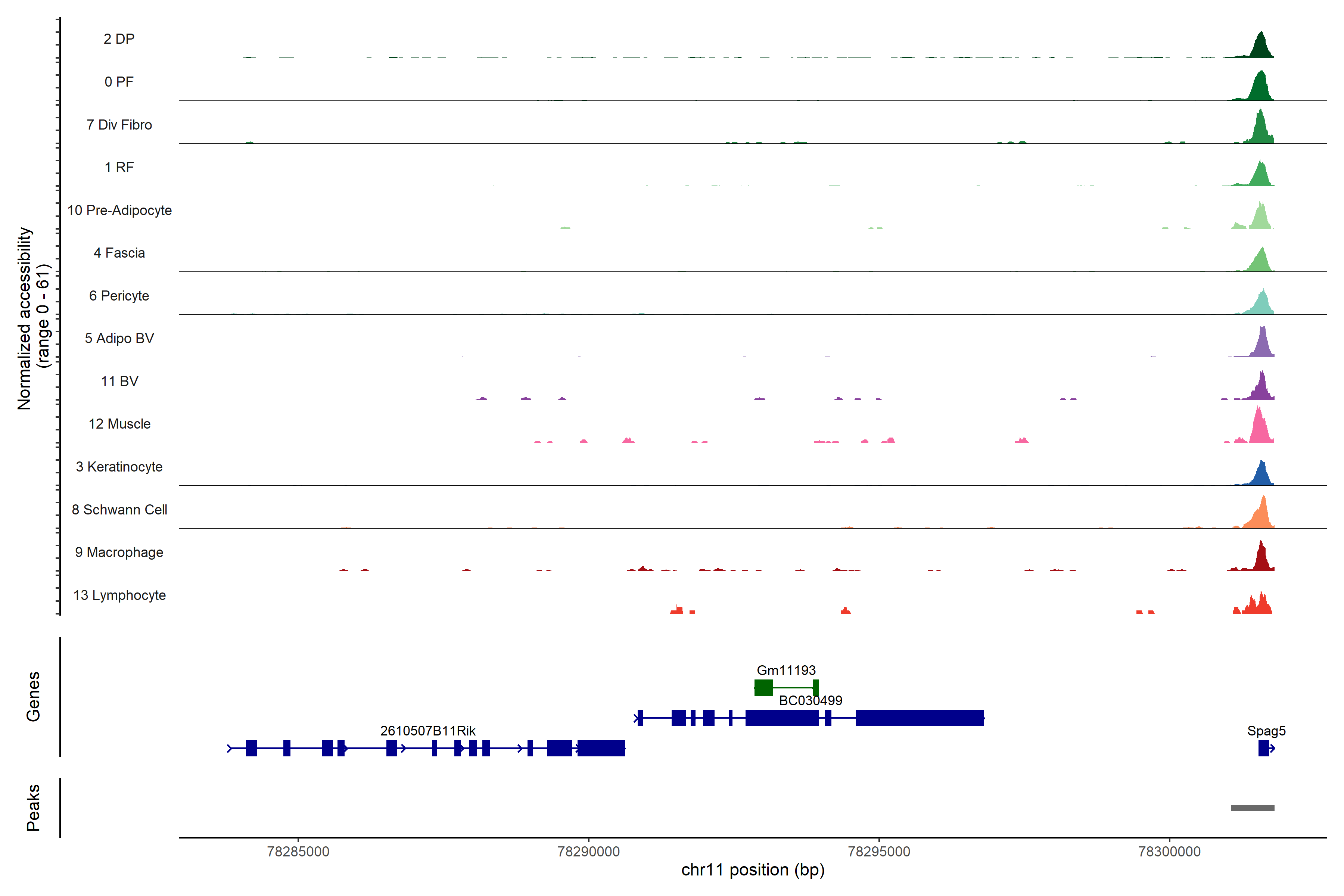Select the BC030499 gene label
This screenshot has width=1344, height=896.
click(810, 700)
